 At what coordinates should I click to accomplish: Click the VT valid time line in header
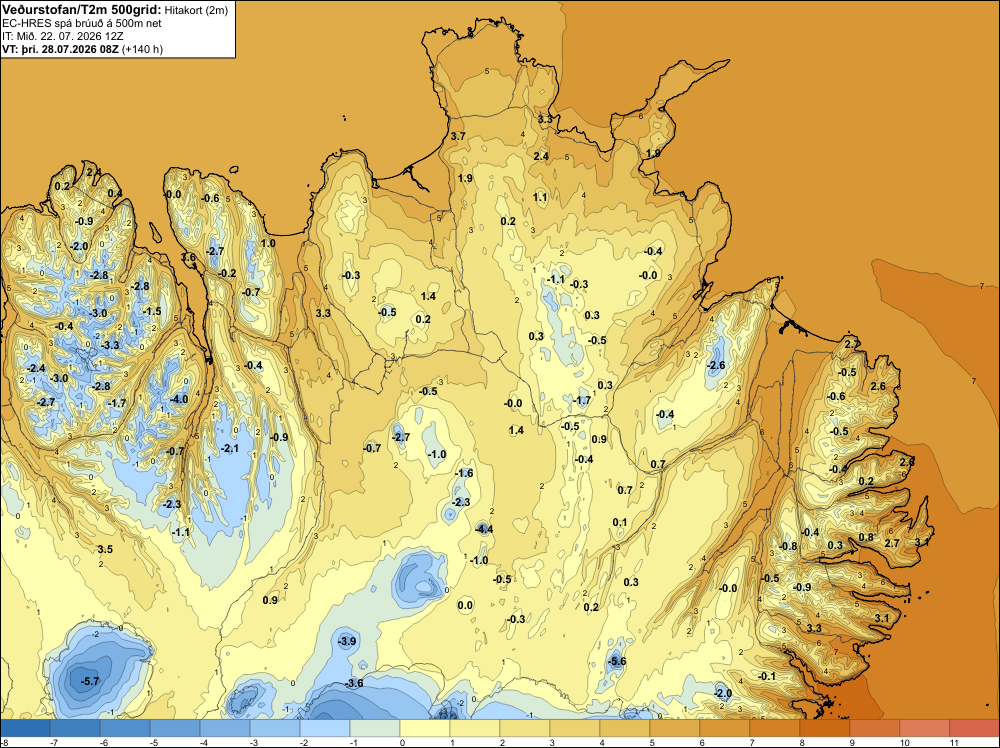82,49
